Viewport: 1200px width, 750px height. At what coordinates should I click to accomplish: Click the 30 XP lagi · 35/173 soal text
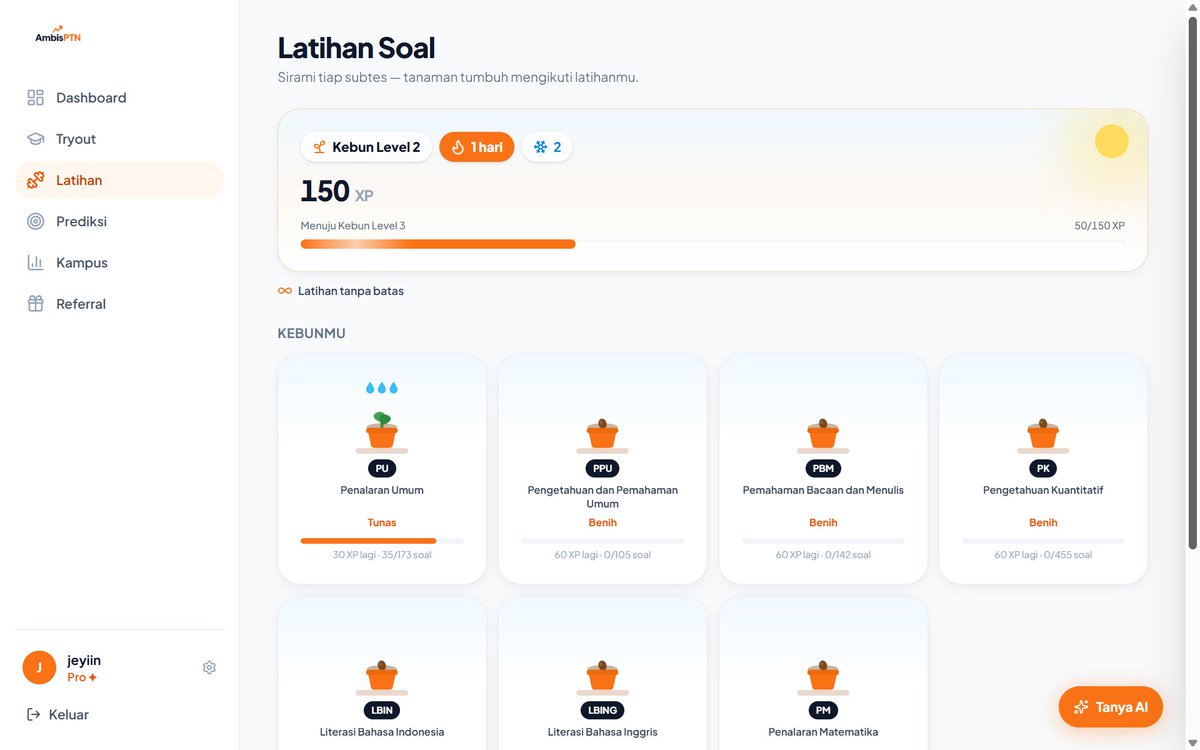[382, 555]
